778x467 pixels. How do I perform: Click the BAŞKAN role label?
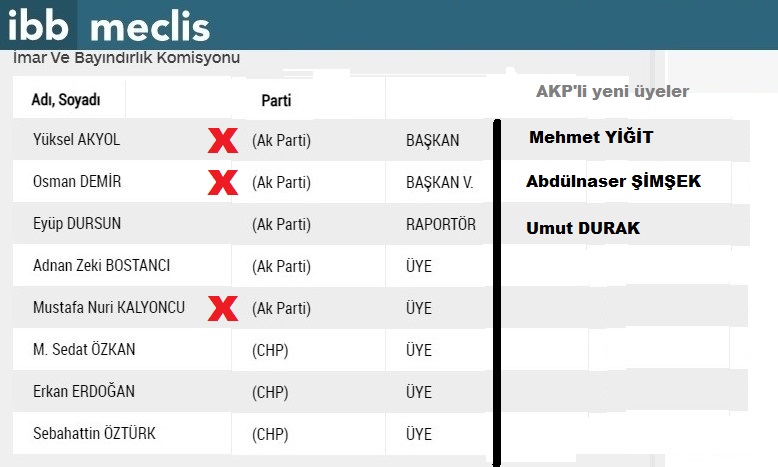(433, 141)
